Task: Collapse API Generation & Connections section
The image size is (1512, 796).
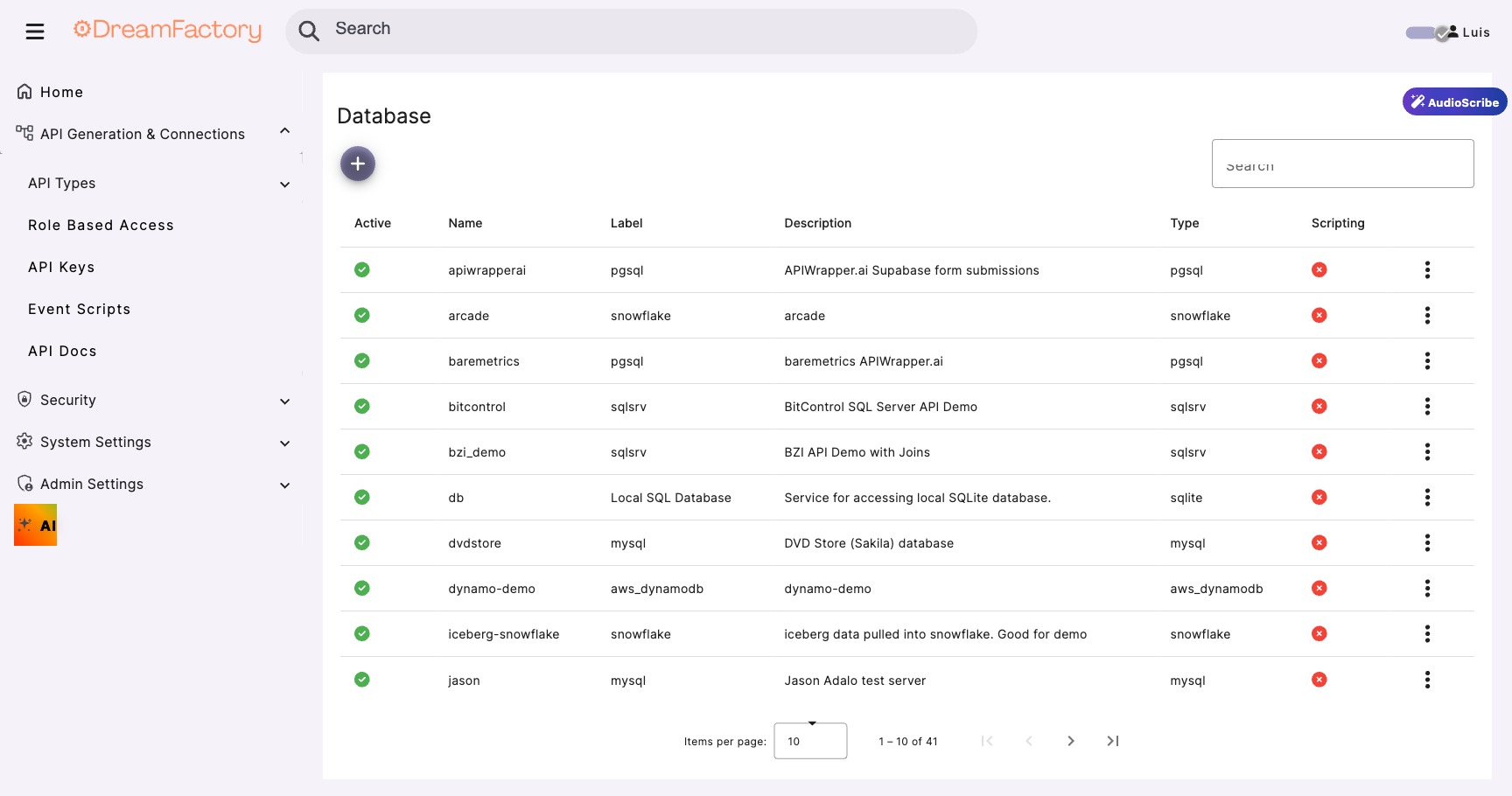Action: click(x=284, y=130)
